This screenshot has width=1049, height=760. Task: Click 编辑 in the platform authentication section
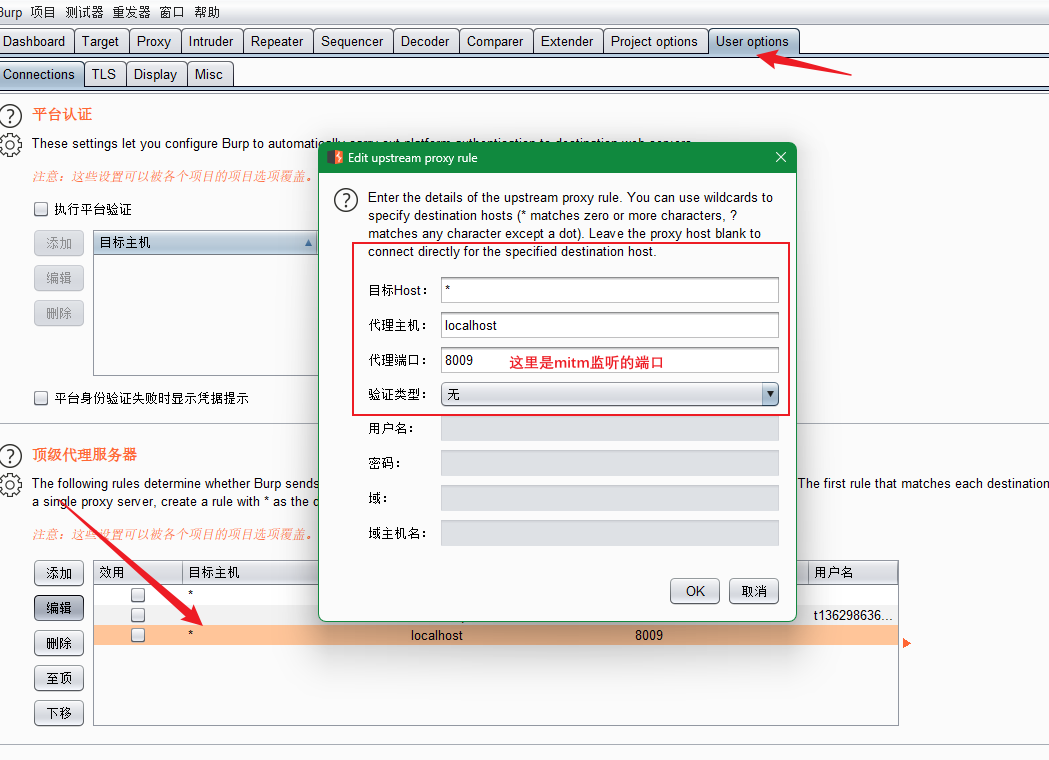point(59,278)
